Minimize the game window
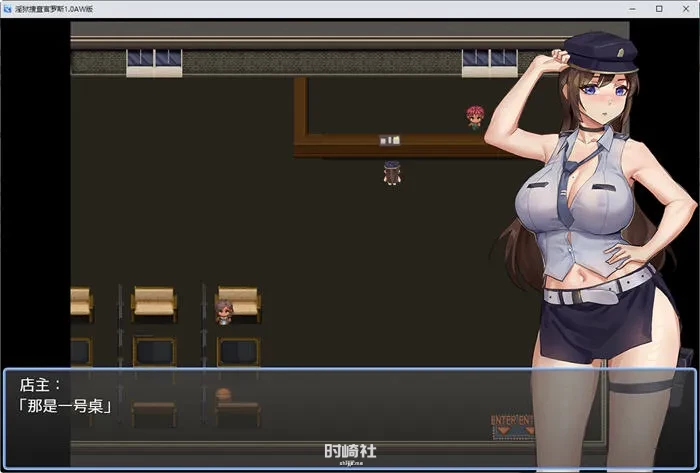The width and height of the screenshot is (700, 473). click(632, 9)
